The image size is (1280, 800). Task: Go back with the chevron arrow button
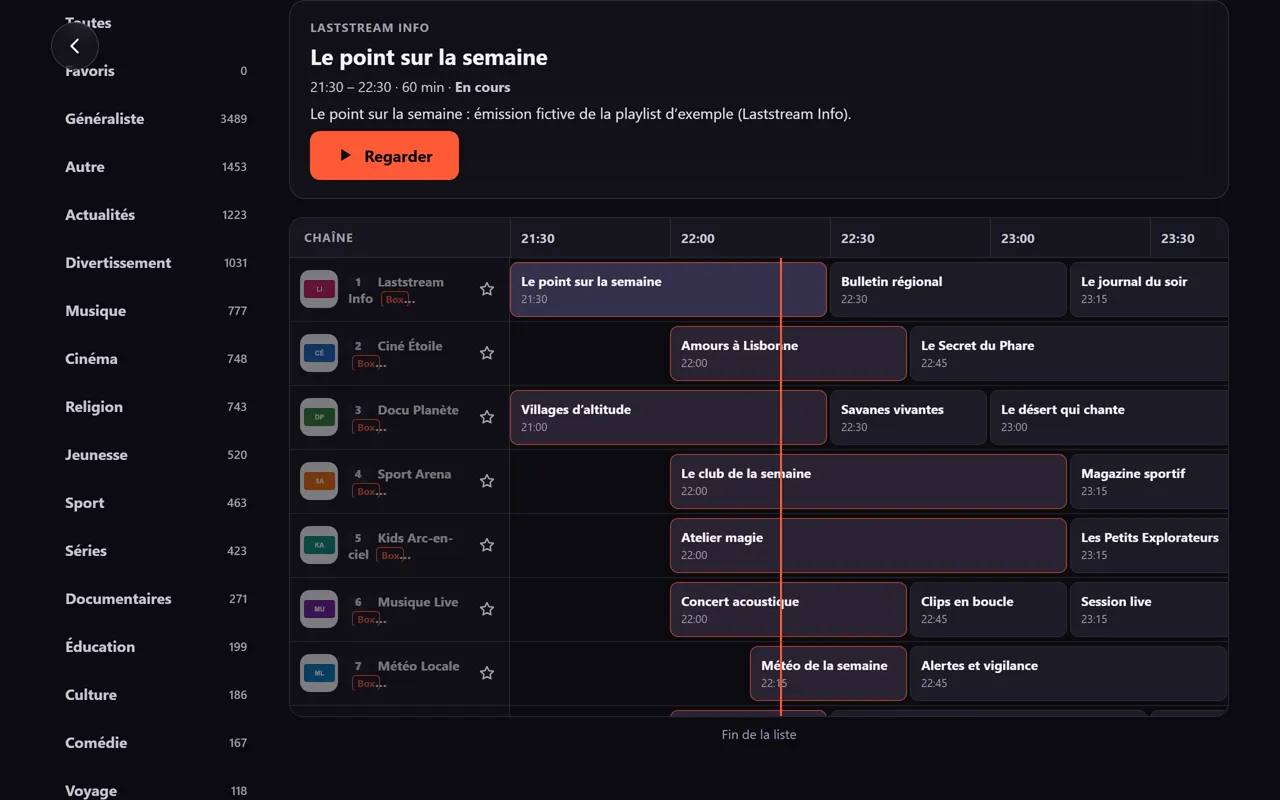[75, 46]
